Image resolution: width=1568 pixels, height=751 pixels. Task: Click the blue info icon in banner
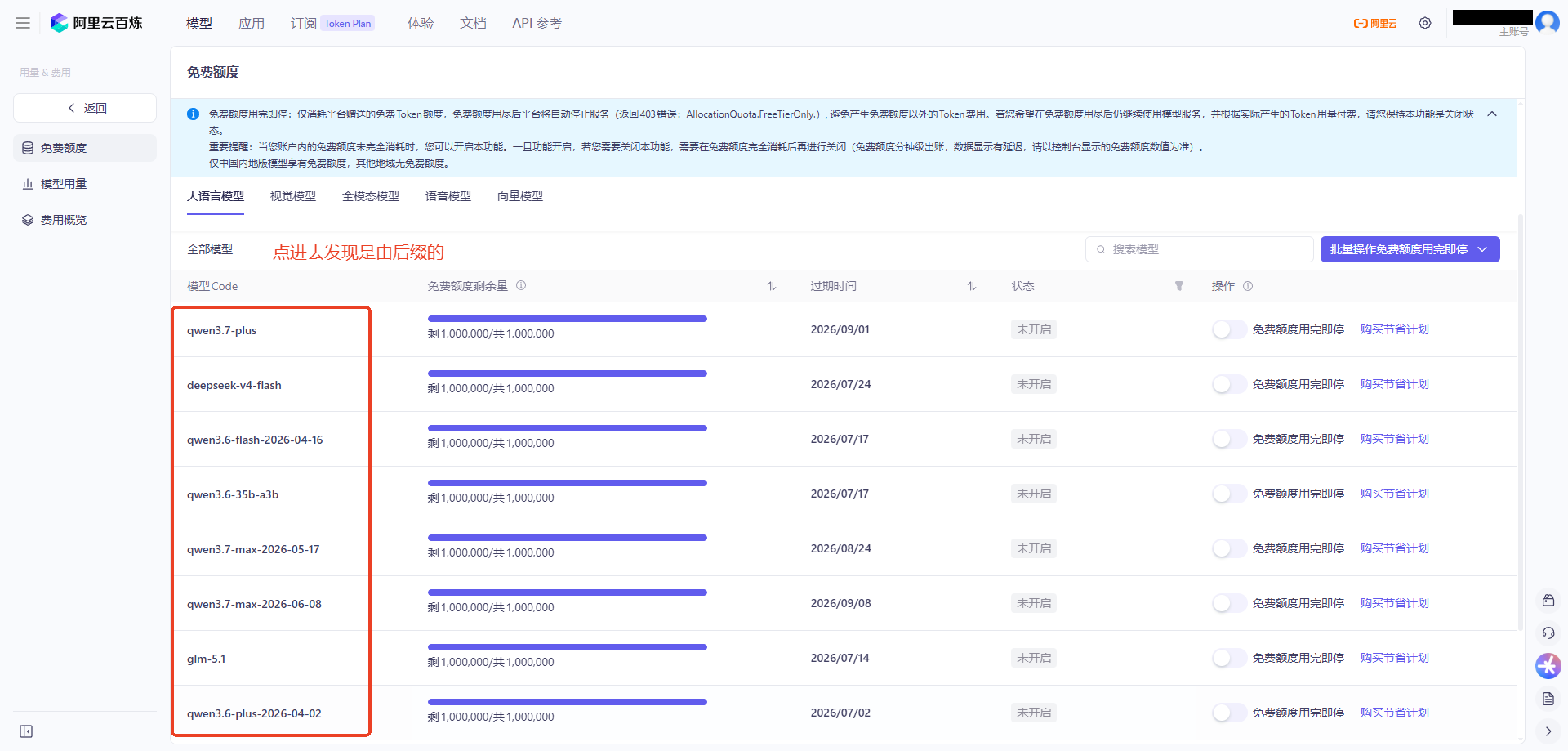194,114
